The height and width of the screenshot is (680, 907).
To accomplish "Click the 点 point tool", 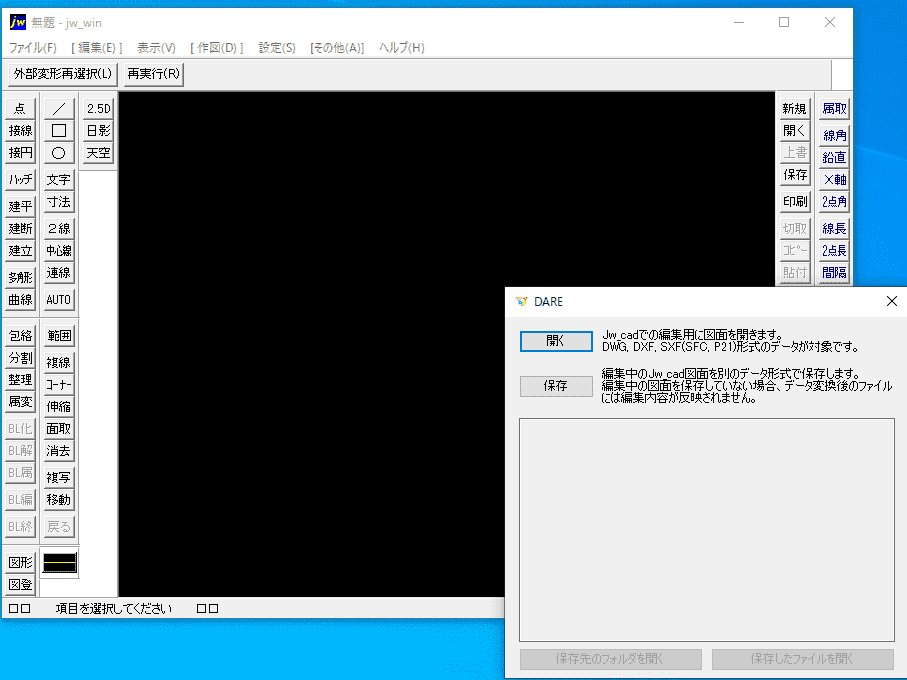I will [20, 108].
